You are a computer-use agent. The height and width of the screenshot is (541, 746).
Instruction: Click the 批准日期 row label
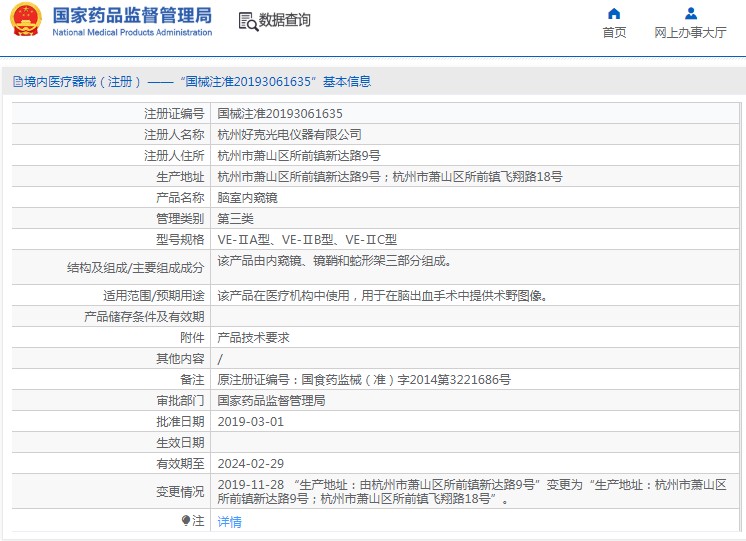click(180, 422)
